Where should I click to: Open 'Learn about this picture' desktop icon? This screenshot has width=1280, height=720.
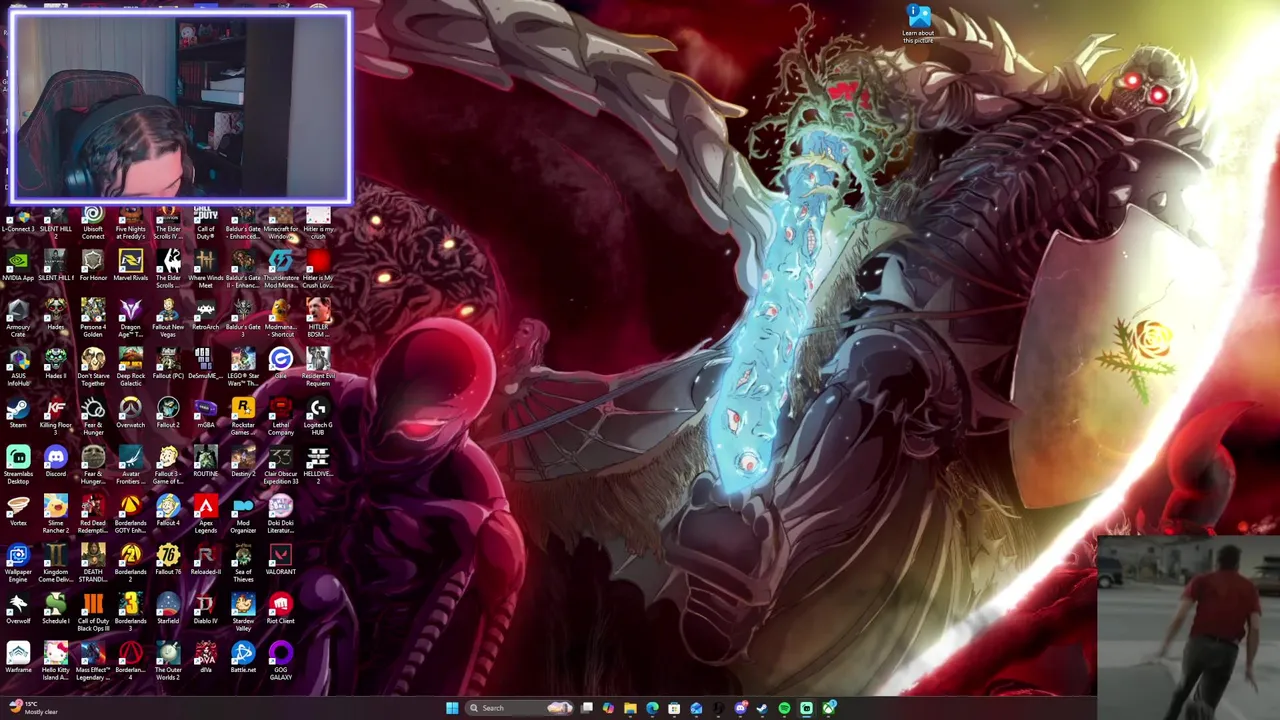pyautogui.click(x=918, y=24)
